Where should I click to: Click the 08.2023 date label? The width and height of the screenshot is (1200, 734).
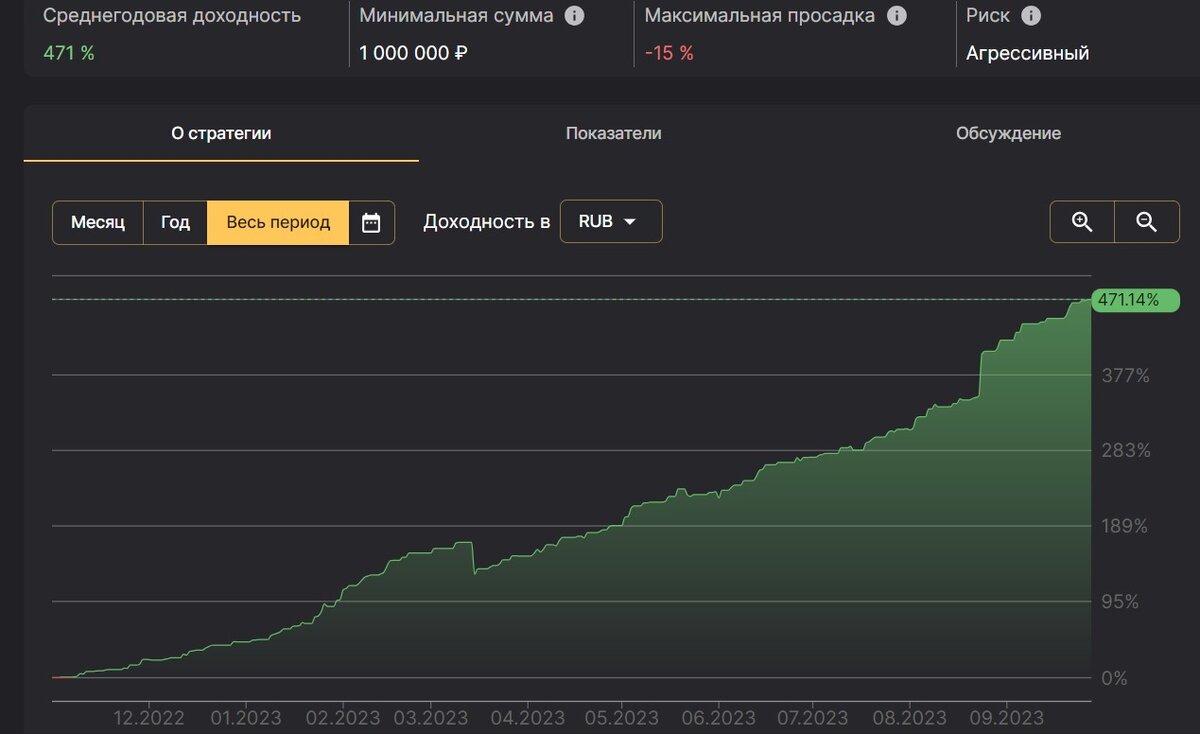909,718
